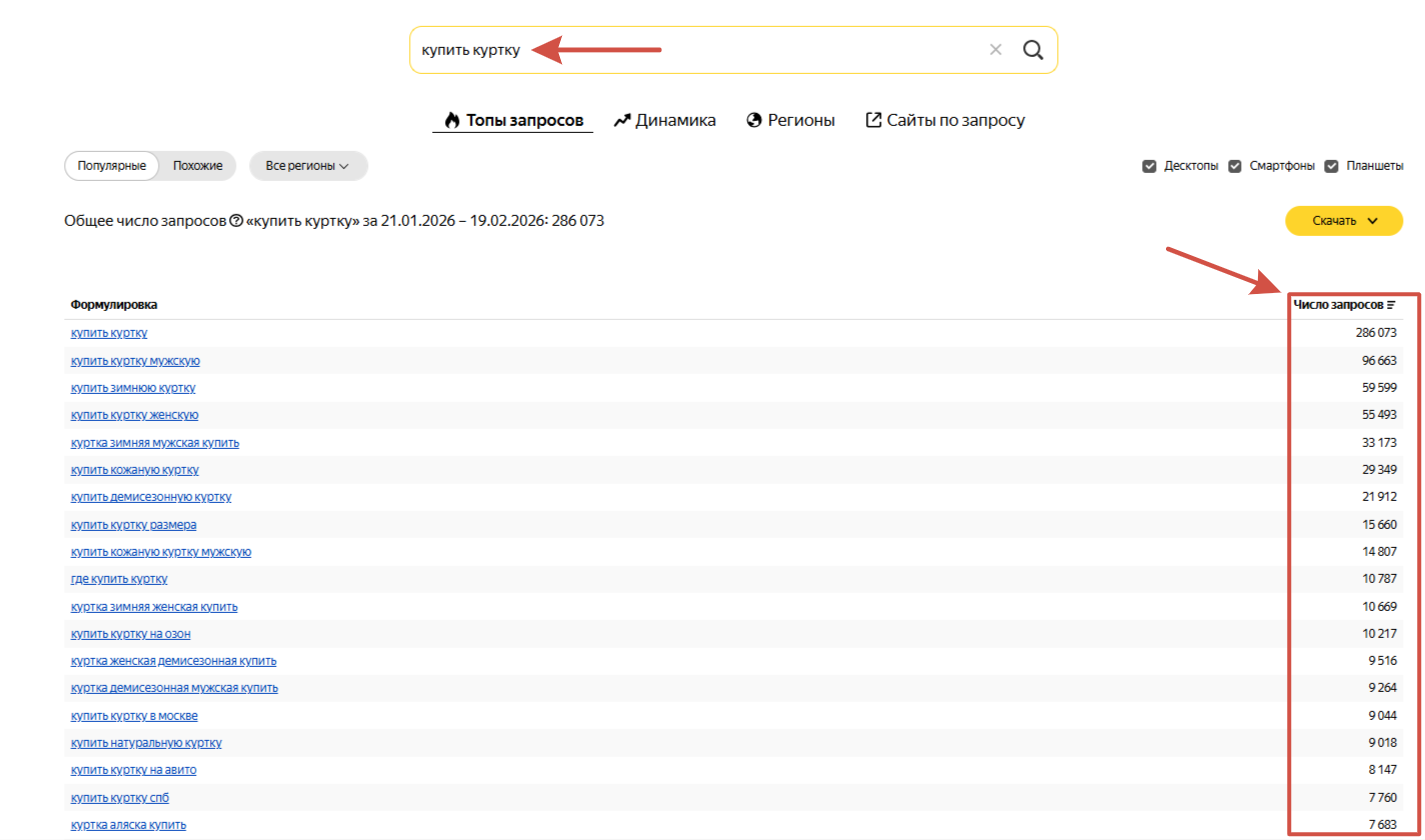Open the куртка аляска купить query
The width and height of the screenshot is (1425, 840).
click(x=128, y=825)
